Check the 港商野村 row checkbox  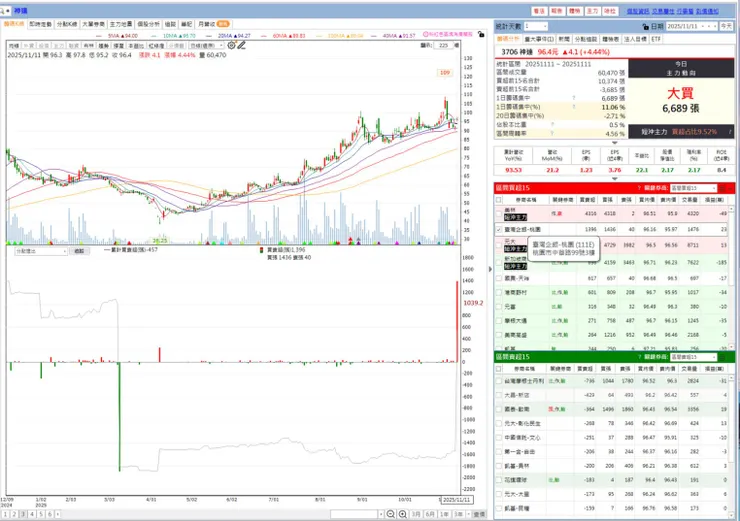pos(499,293)
